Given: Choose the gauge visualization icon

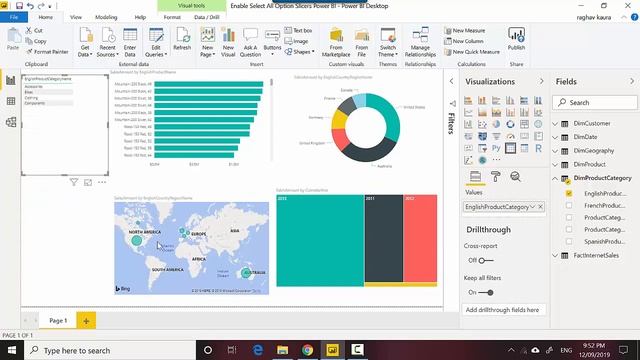Looking at the screenshot, I should tap(510, 136).
